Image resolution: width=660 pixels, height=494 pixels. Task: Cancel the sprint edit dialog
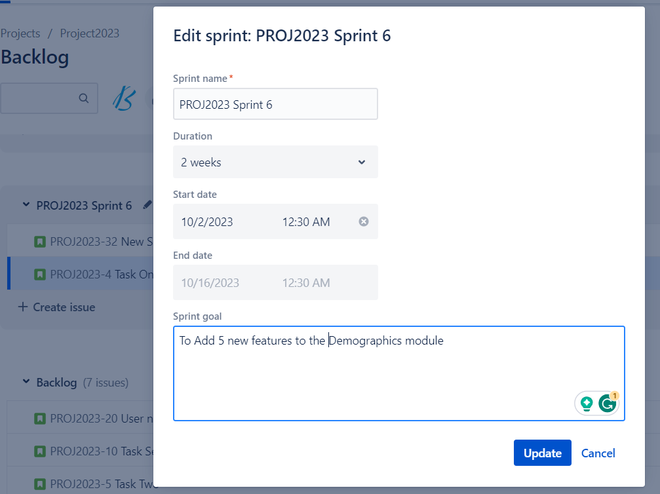598,453
